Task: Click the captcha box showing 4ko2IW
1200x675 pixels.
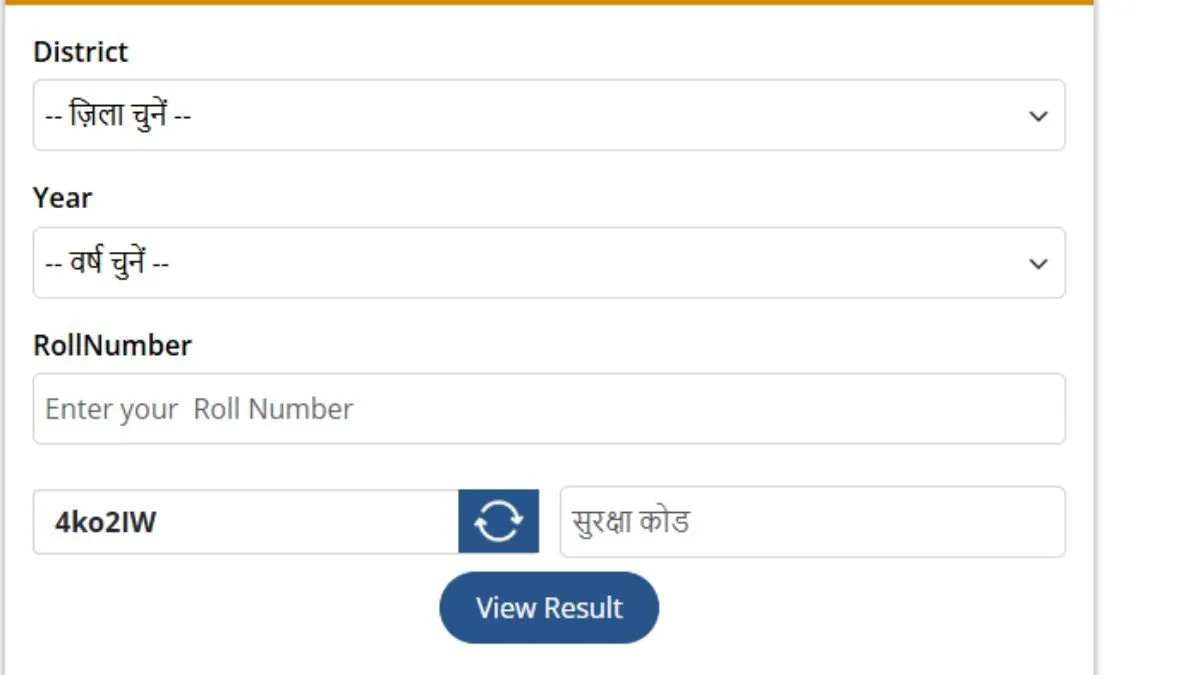Action: coord(246,522)
